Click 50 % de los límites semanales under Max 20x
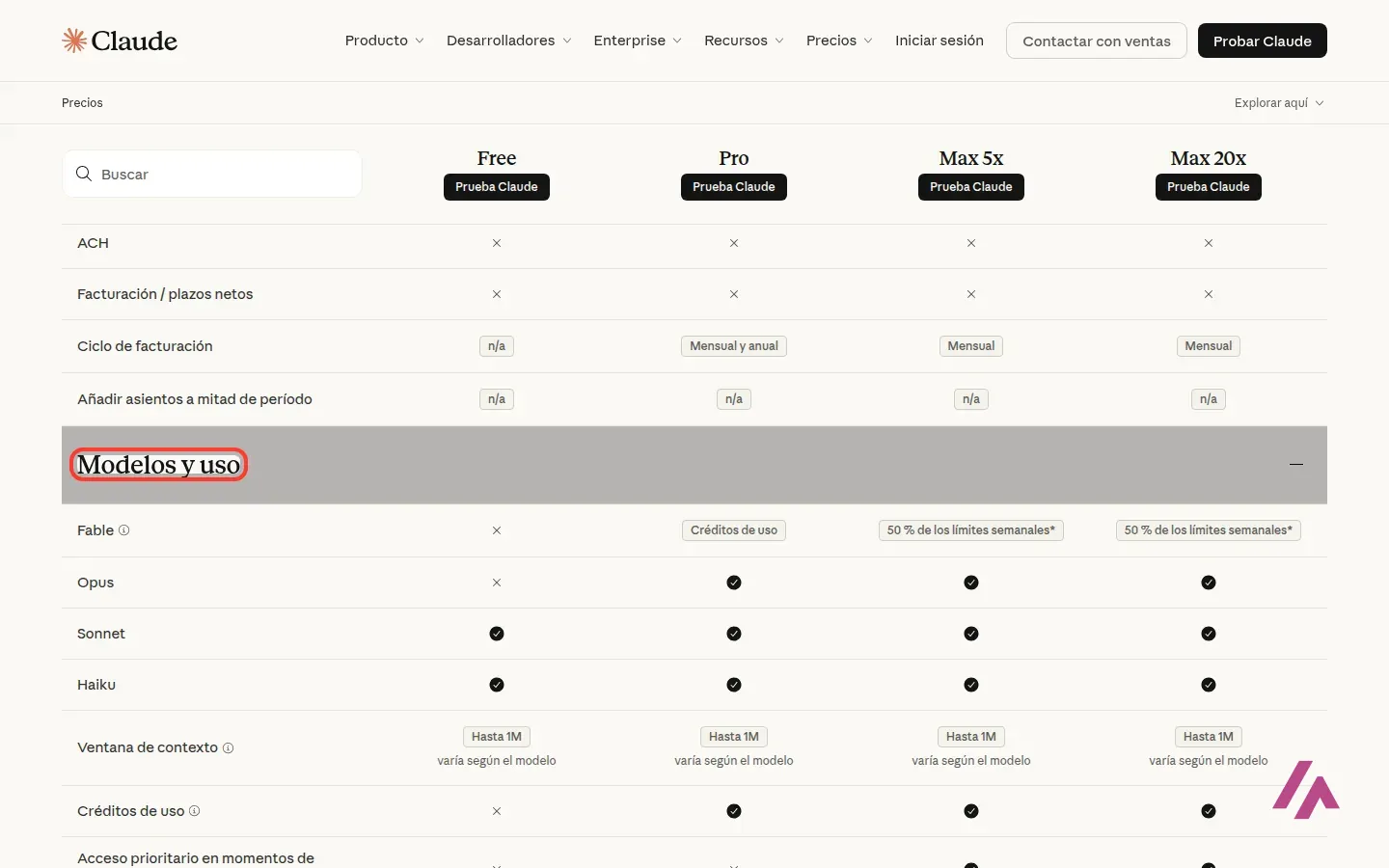 pyautogui.click(x=1209, y=530)
